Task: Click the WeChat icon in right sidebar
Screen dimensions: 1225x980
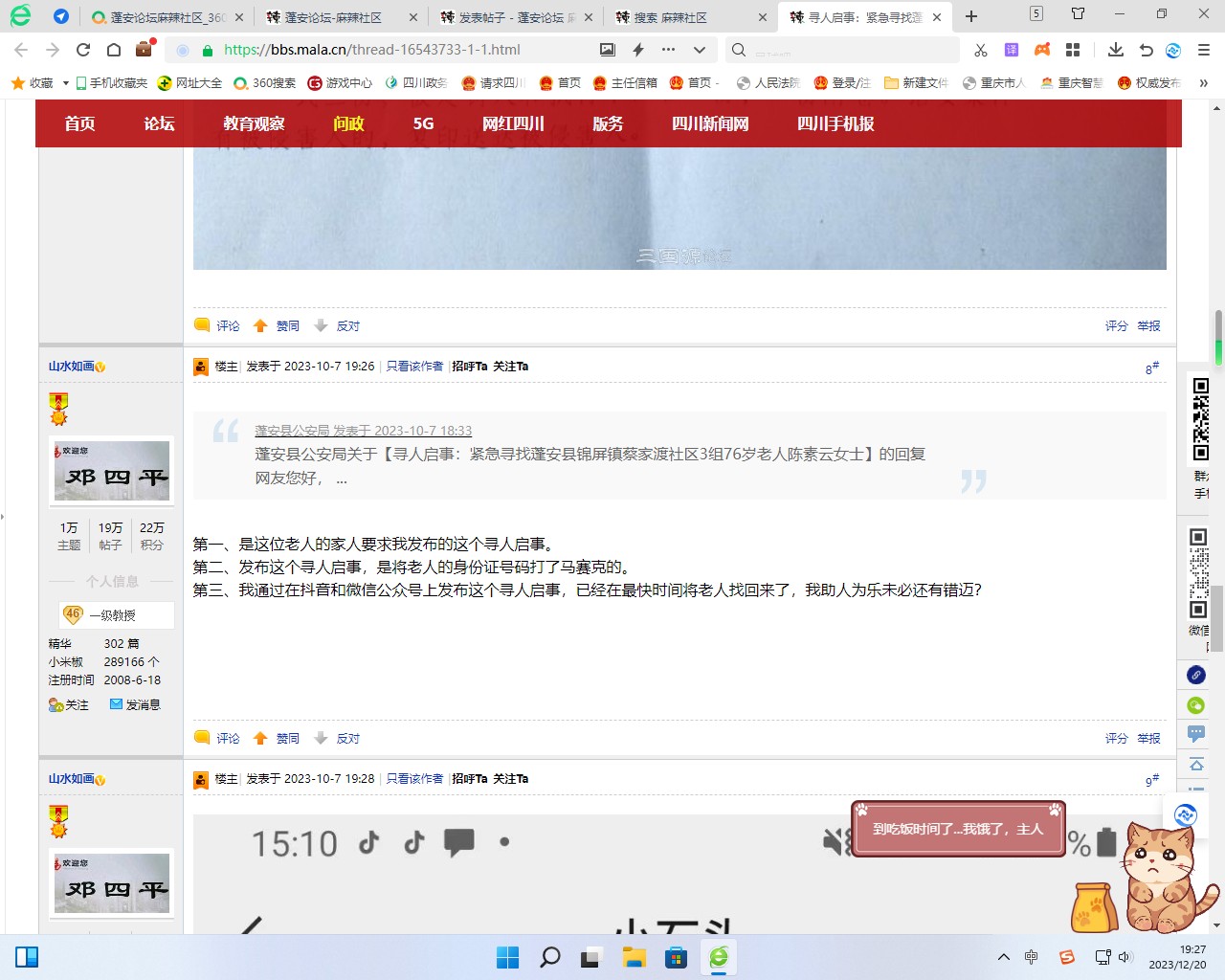Action: coord(1196,705)
